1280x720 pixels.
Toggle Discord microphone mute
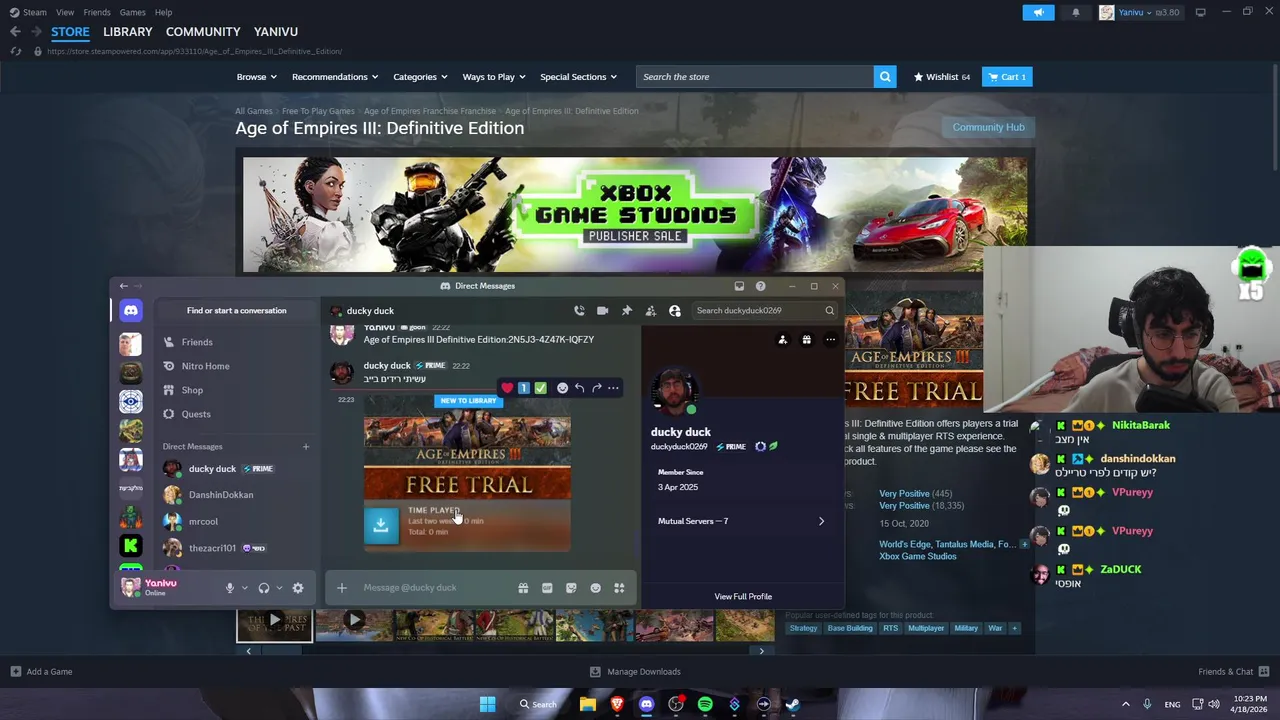[x=229, y=588]
